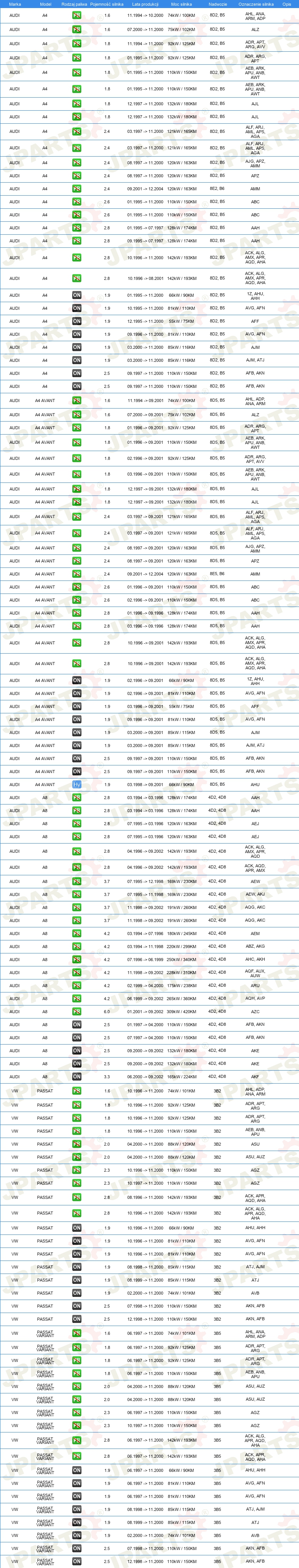This screenshot has width=299, height=1568.
Task: Click the 220kW / 299KM power cell
Action: tap(182, 947)
